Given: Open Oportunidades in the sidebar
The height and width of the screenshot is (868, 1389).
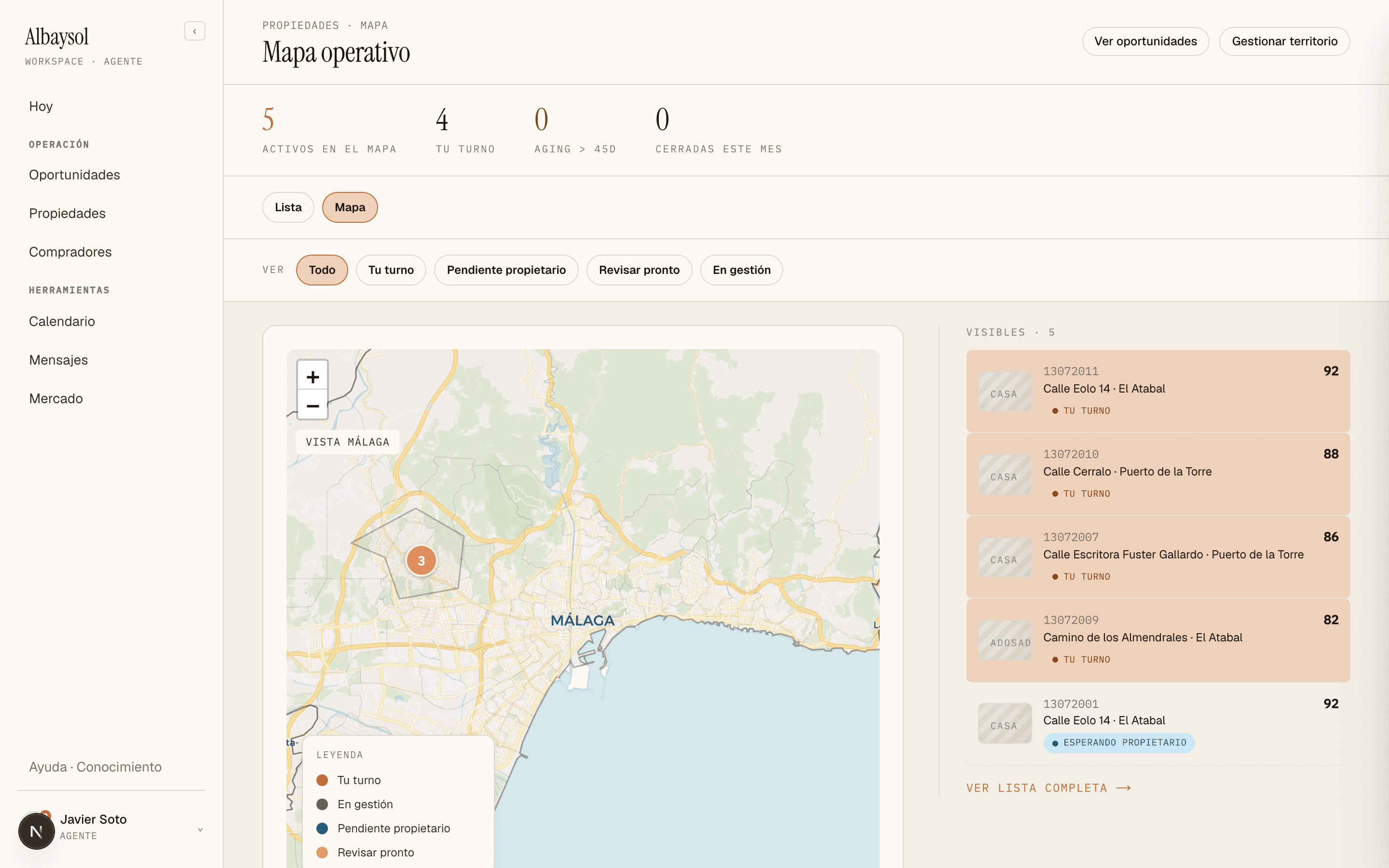Looking at the screenshot, I should (75, 175).
